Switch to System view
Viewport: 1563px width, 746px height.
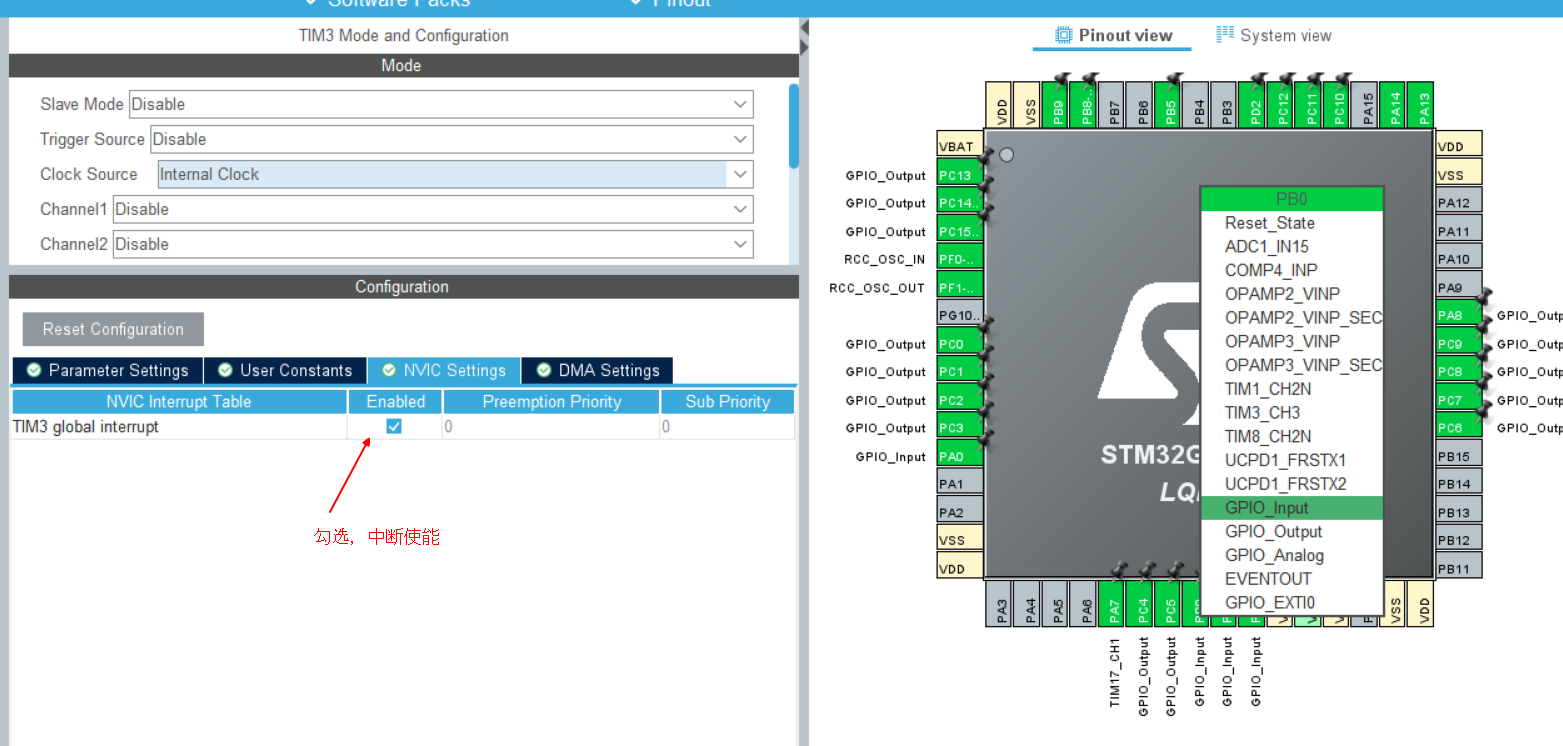pyautogui.click(x=1273, y=35)
